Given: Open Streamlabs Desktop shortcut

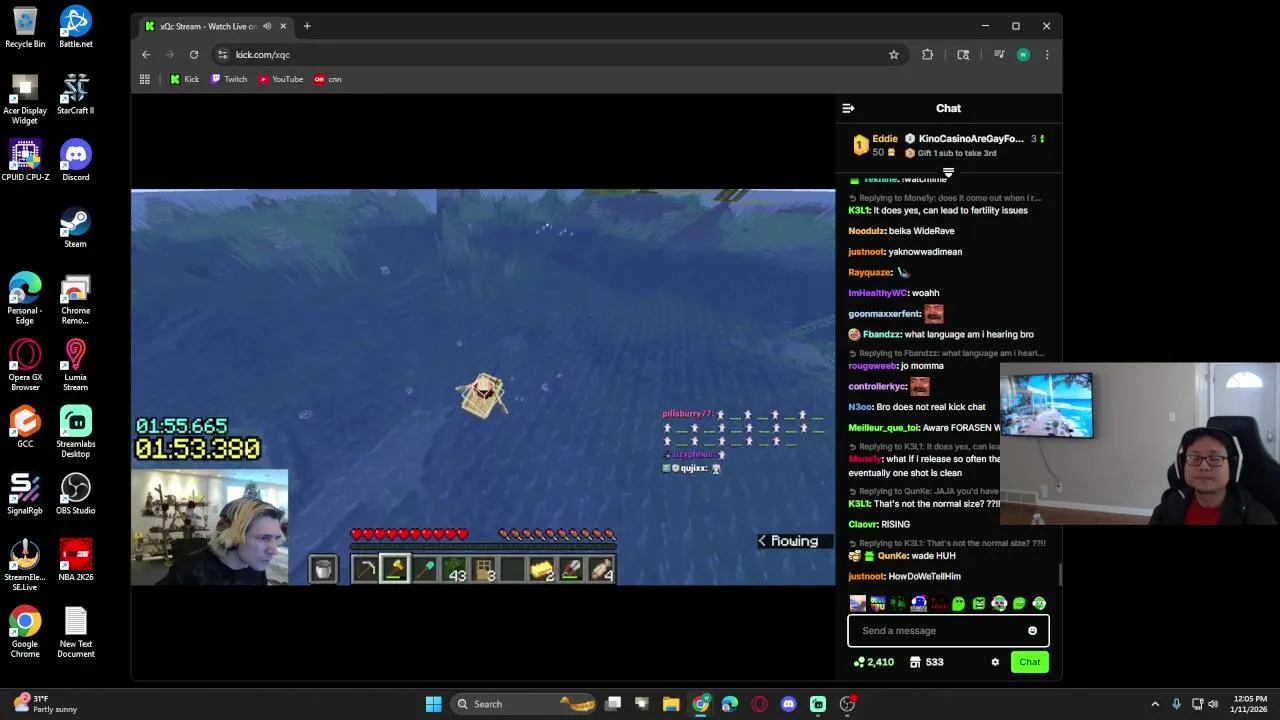Looking at the screenshot, I should (75, 433).
